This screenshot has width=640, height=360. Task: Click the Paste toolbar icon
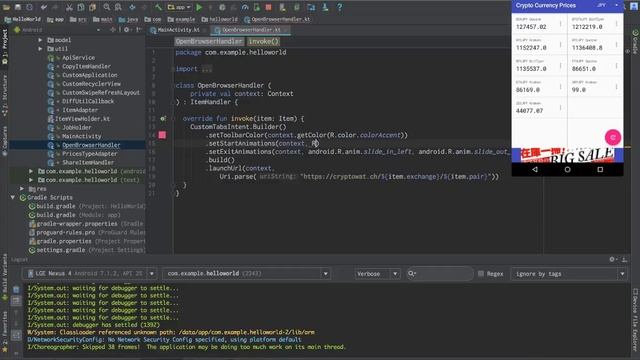tap(93, 7)
